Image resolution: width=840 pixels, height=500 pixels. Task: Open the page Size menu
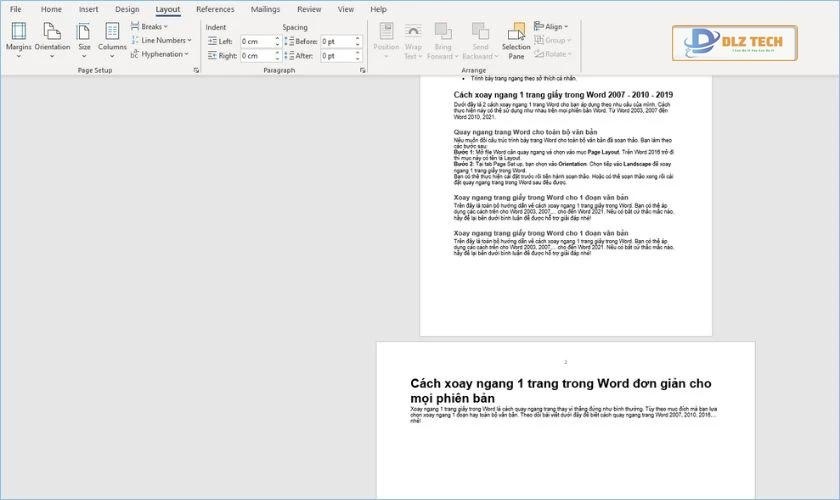(84, 38)
